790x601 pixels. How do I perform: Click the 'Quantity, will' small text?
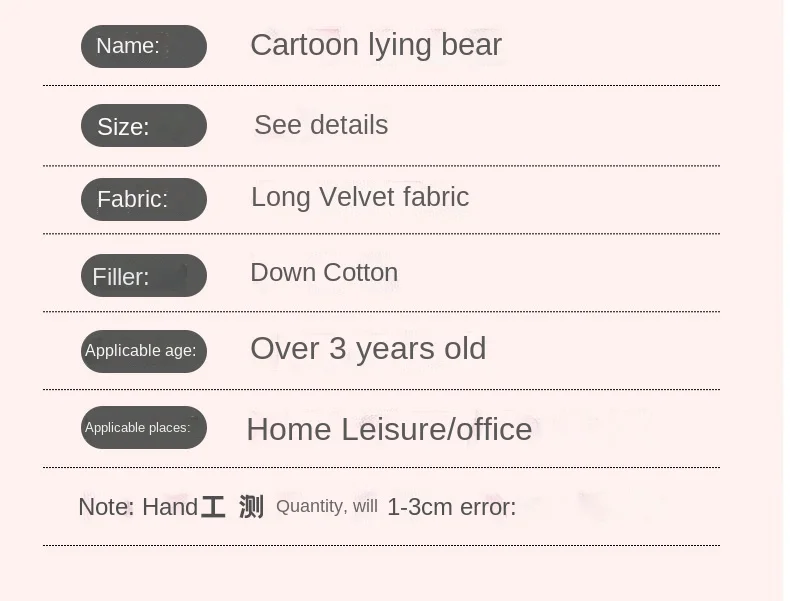click(326, 506)
